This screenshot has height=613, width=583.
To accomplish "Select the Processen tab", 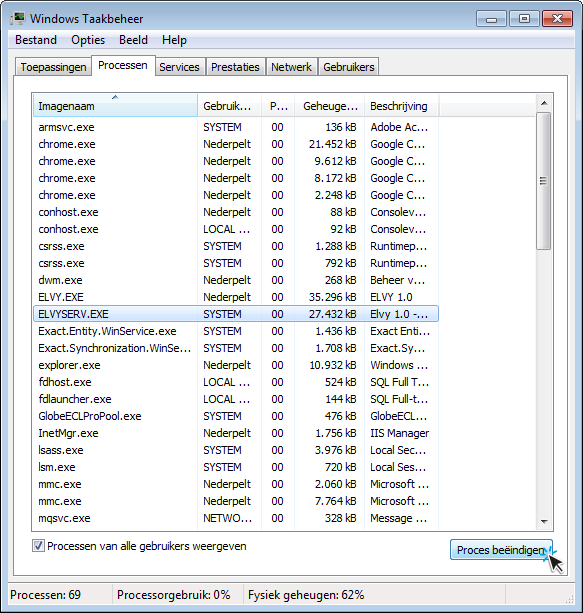I will pos(123,65).
